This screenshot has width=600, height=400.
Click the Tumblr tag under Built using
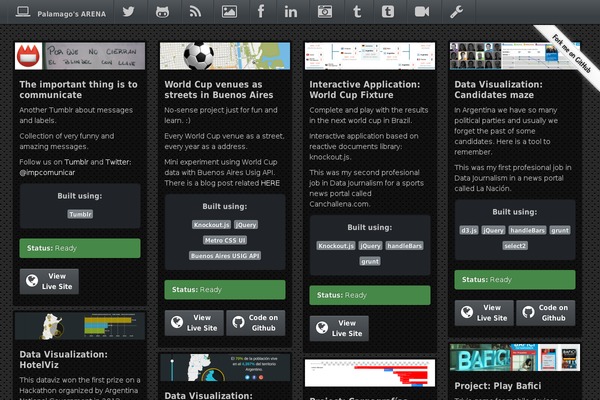[80, 214]
